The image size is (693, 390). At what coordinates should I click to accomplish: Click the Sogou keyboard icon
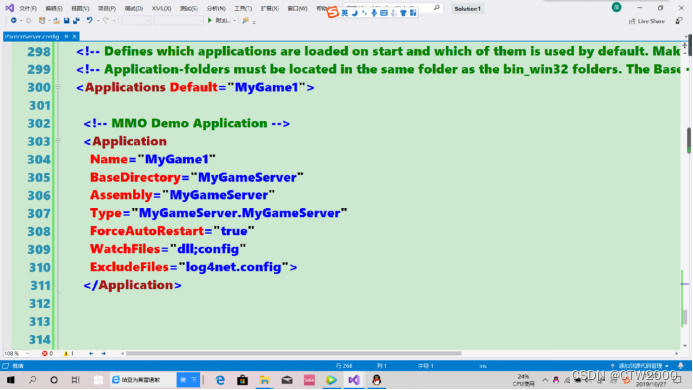pyautogui.click(x=384, y=13)
